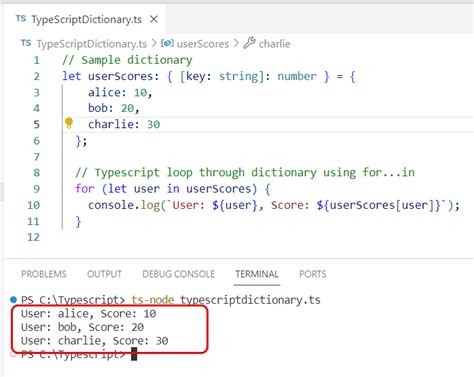
Task: Click the 'alice: 10,' line
Action: point(120,92)
